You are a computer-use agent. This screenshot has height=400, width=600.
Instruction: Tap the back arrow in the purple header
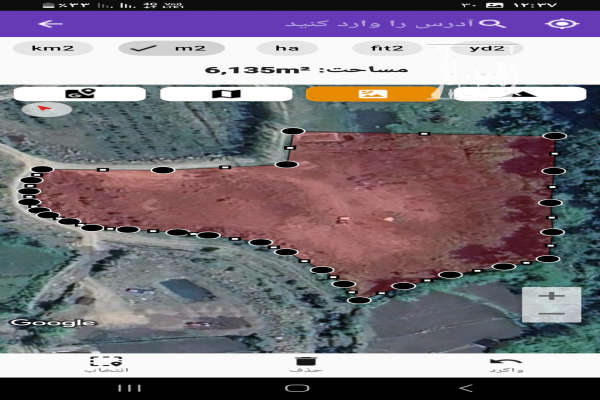48,23
